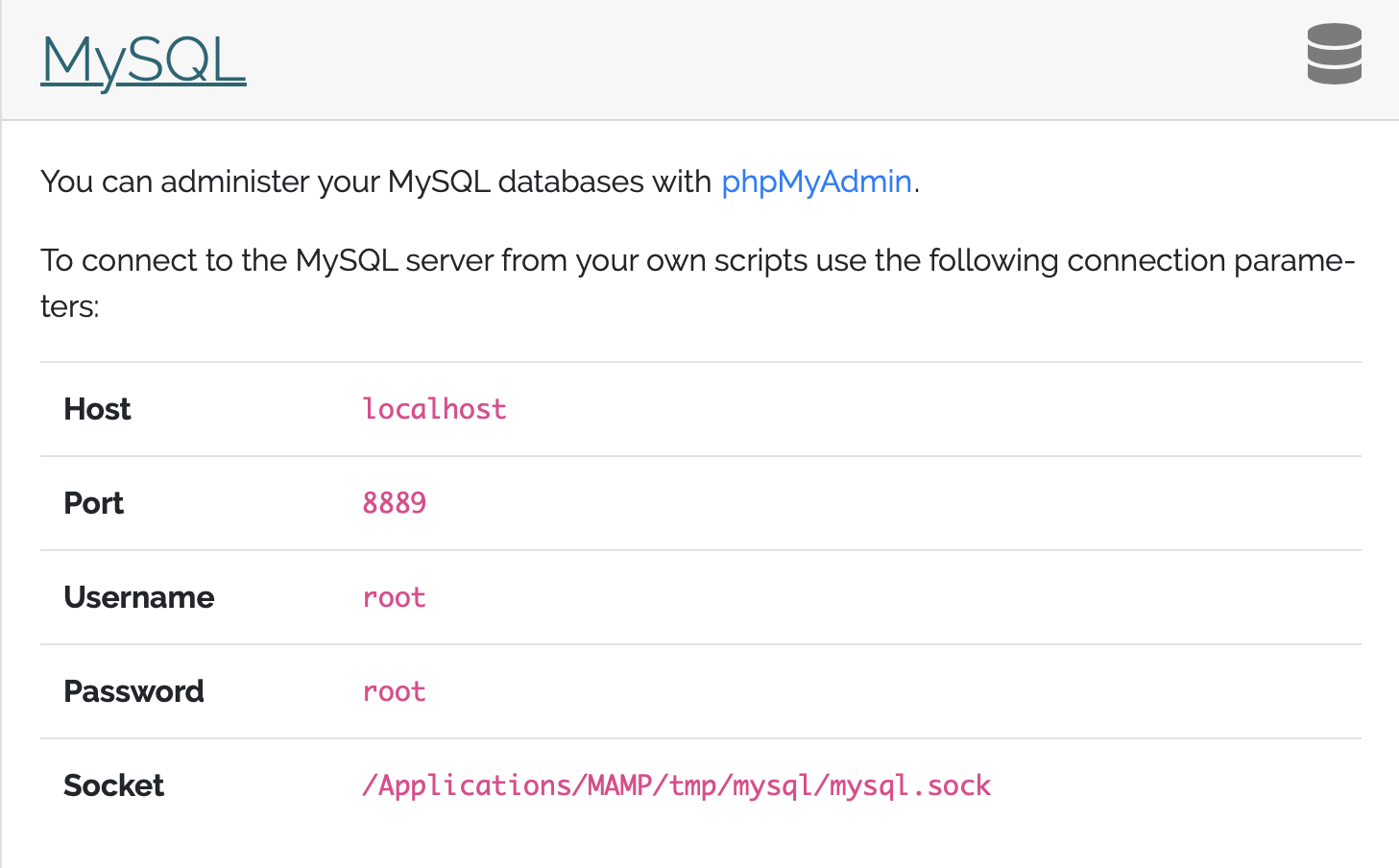
Task: Select the Host label
Action: click(97, 409)
